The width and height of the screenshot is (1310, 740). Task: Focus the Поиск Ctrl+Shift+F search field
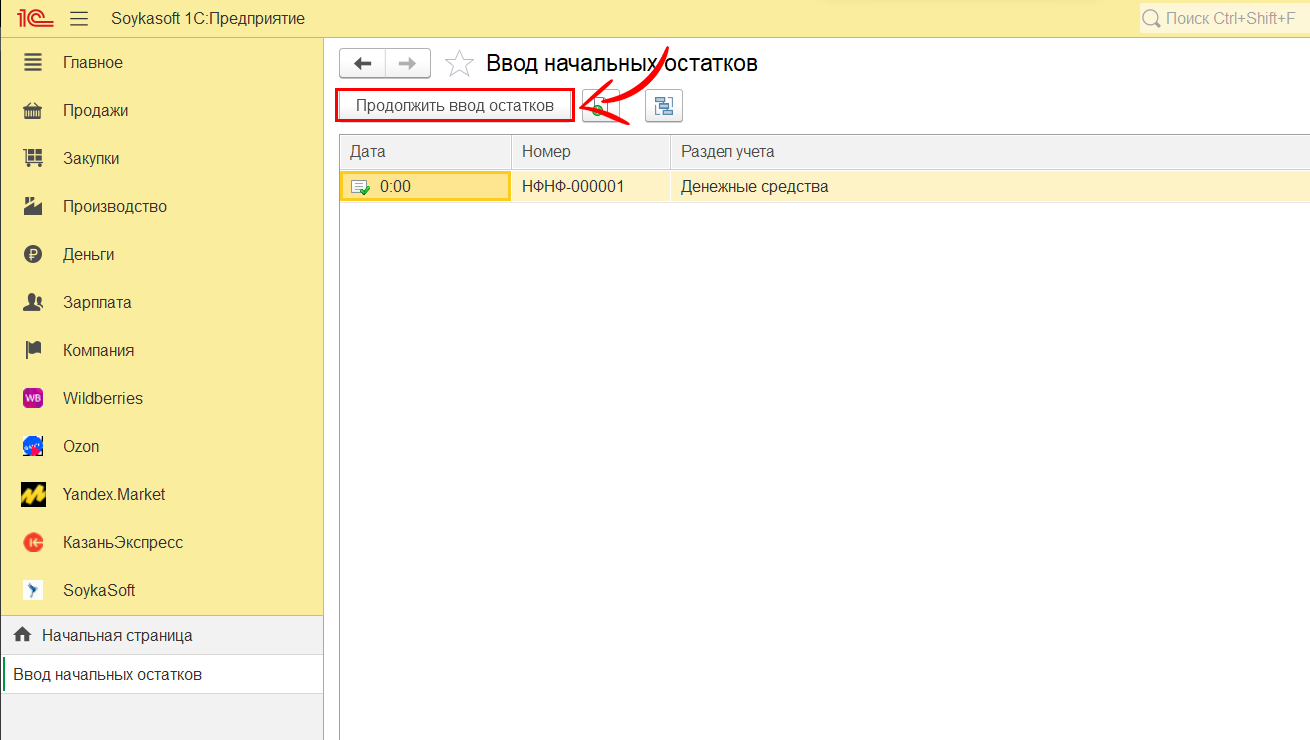click(x=1225, y=18)
